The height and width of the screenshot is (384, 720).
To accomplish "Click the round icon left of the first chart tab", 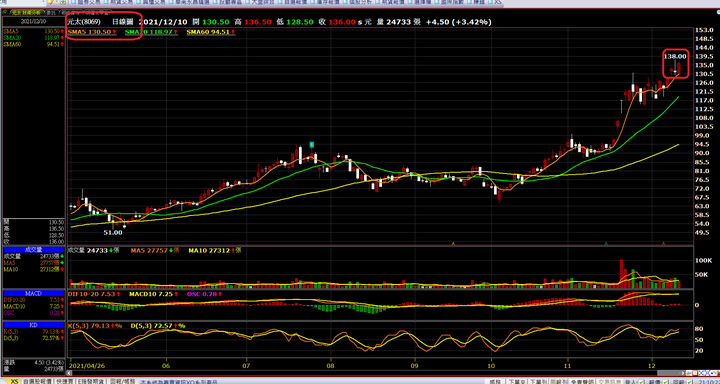I will pyautogui.click(x=6, y=12).
